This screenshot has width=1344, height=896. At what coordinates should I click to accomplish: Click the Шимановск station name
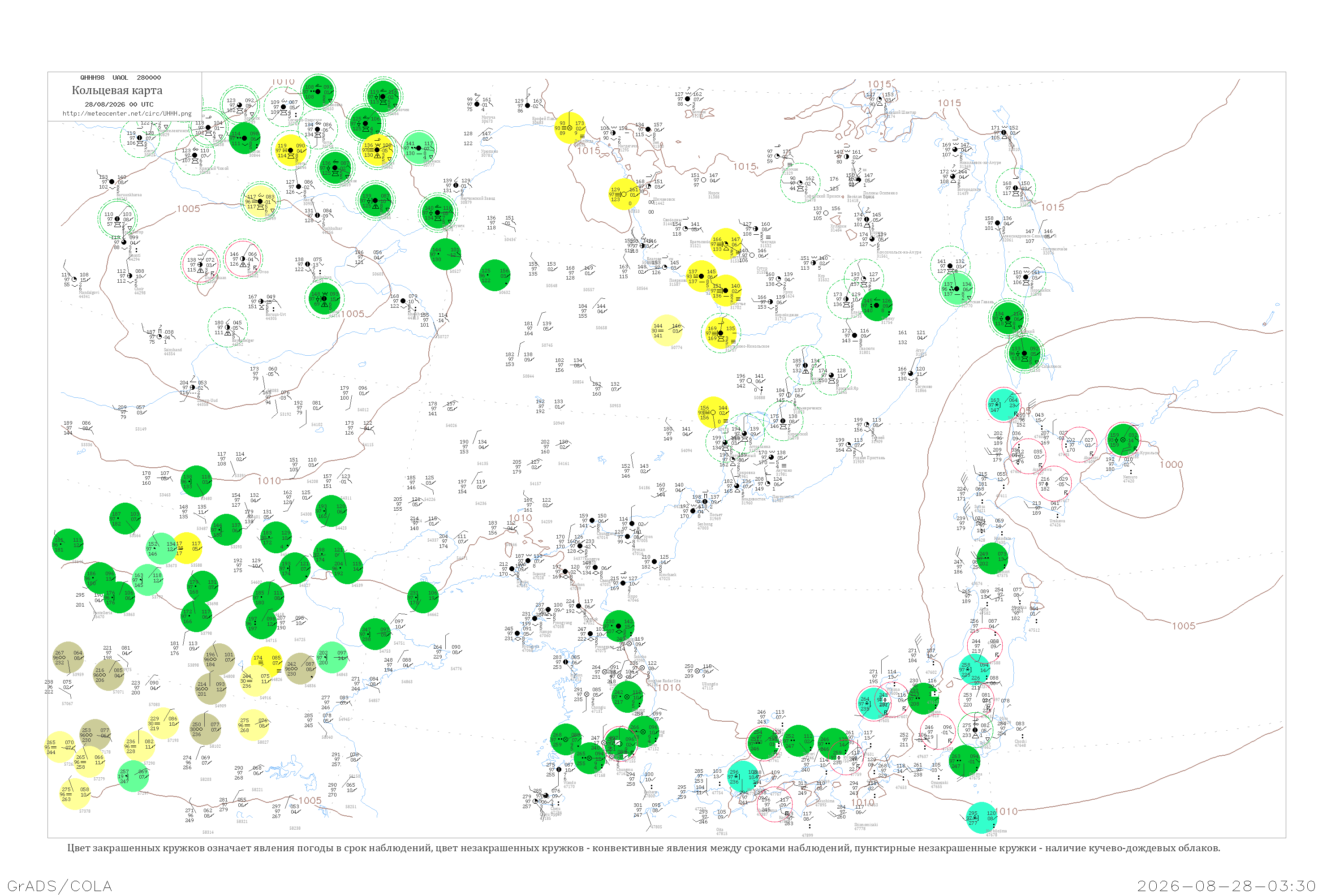[664, 200]
